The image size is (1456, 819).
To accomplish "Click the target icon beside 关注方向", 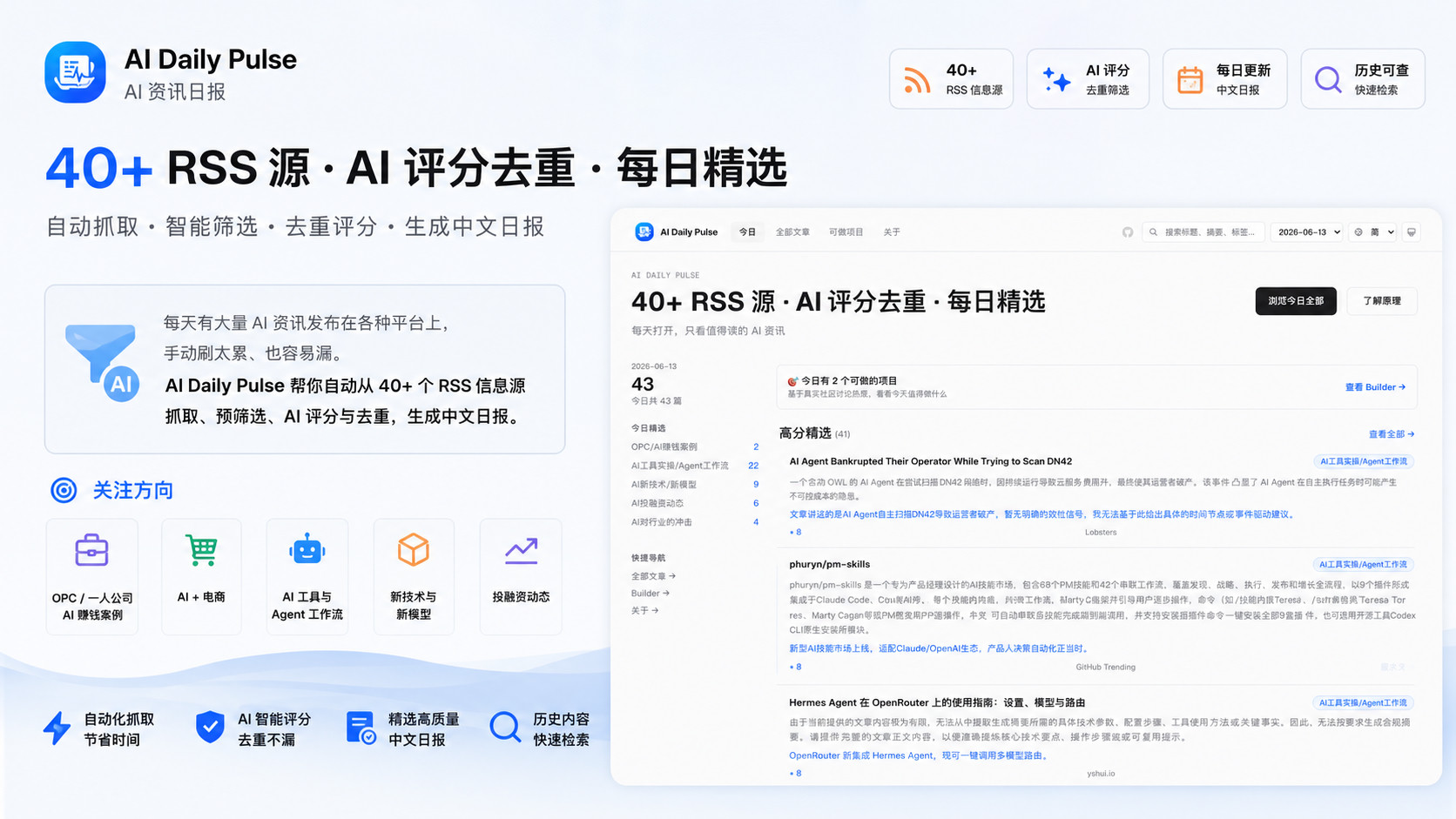I will point(64,490).
